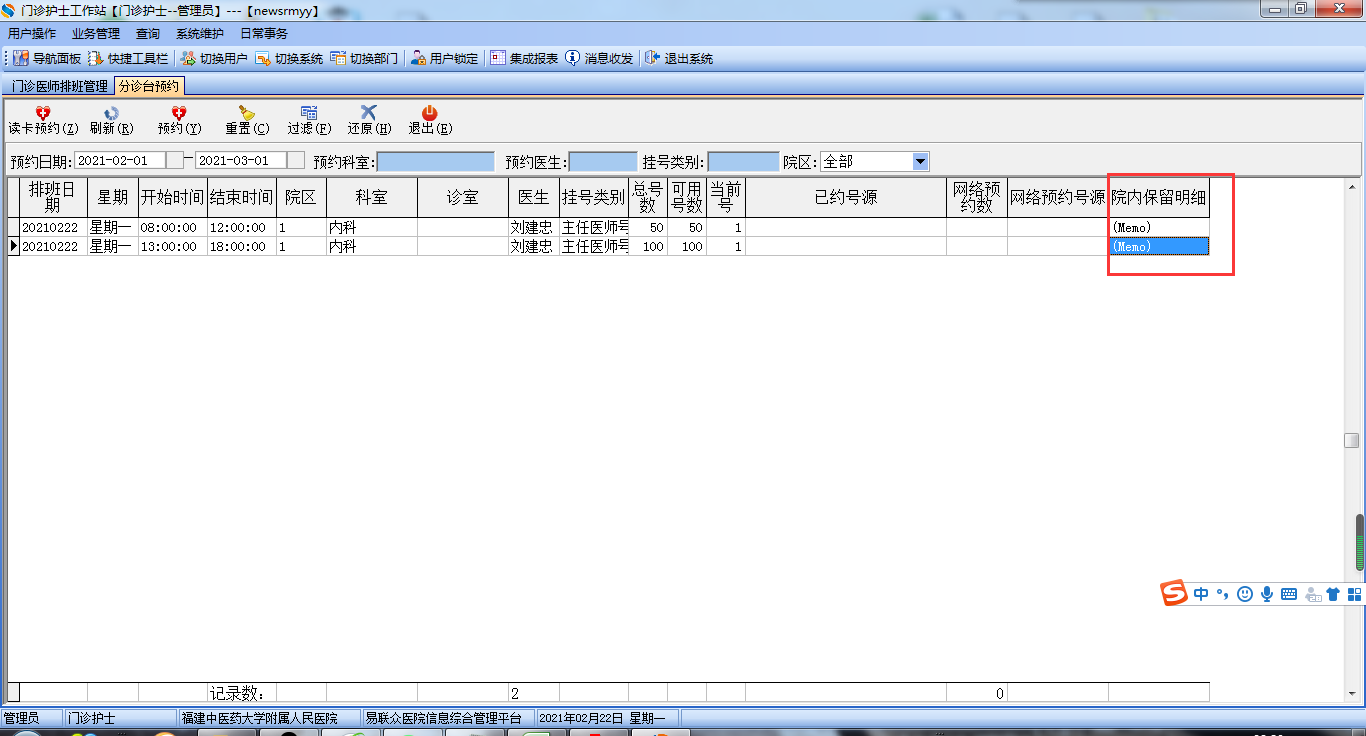Image resolution: width=1366 pixels, height=736 pixels.
Task: Open the 系统维护 menu
Action: pyautogui.click(x=200, y=34)
